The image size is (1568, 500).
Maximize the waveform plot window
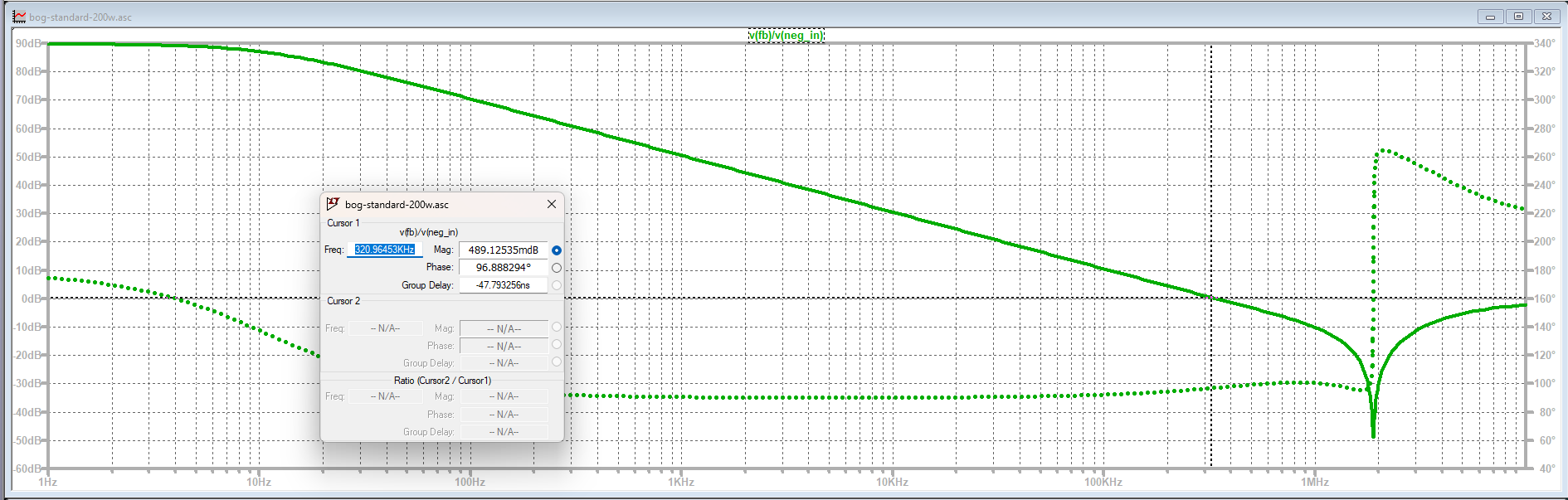[1518, 17]
